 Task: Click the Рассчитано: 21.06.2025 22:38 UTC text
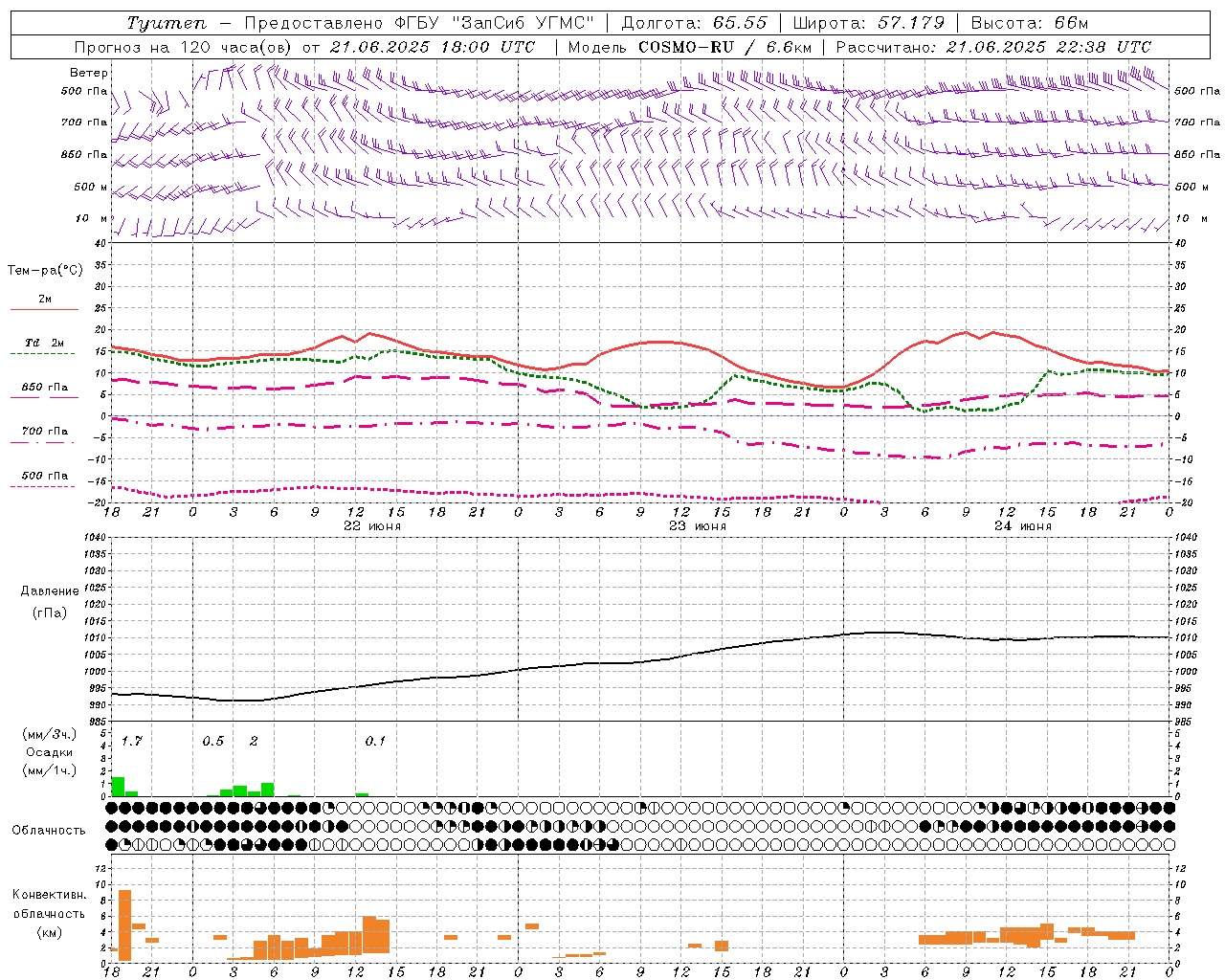coord(993,47)
